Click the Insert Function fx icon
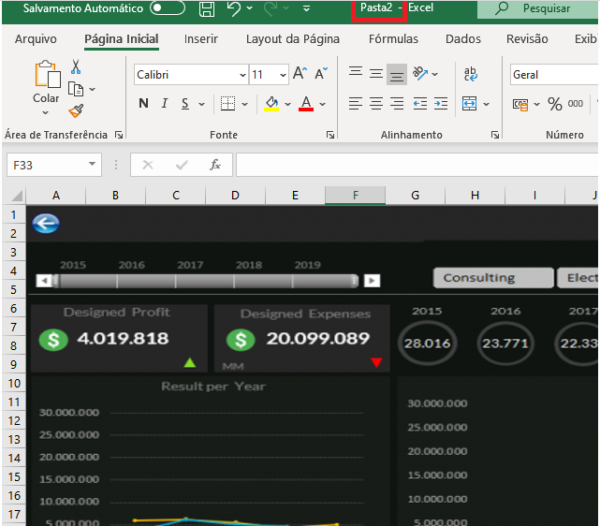 point(215,165)
